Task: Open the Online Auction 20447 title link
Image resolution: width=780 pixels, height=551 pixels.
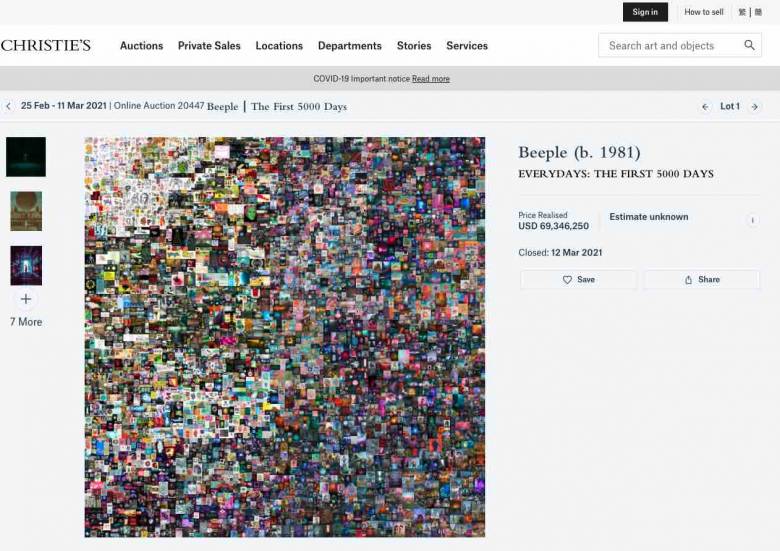Action: 277,106
